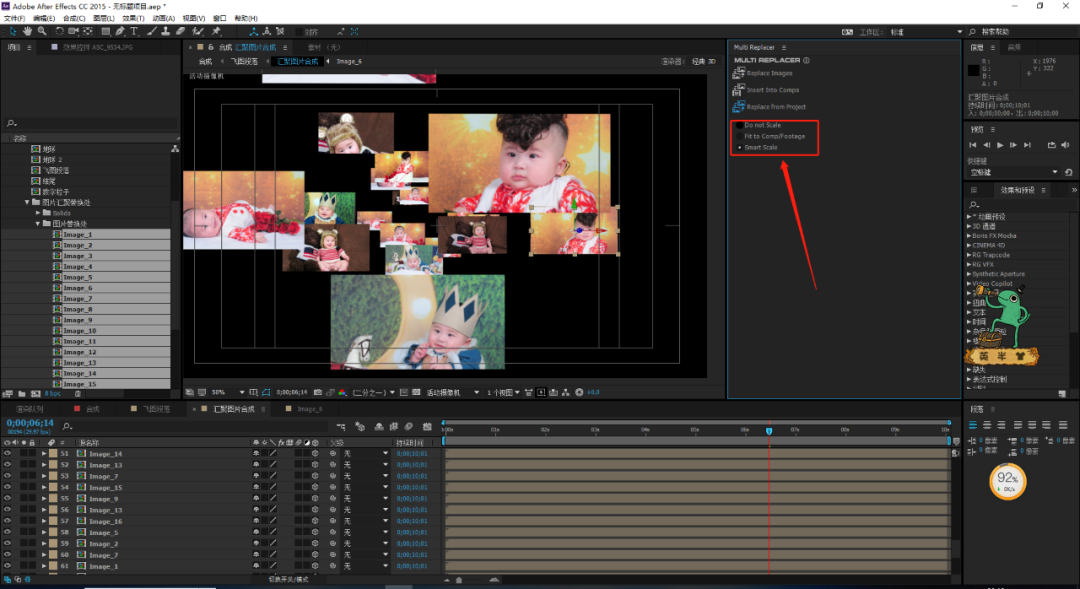This screenshot has width=1080, height=589.
Task: Click the play button in preview panel
Action: pos(1000,145)
